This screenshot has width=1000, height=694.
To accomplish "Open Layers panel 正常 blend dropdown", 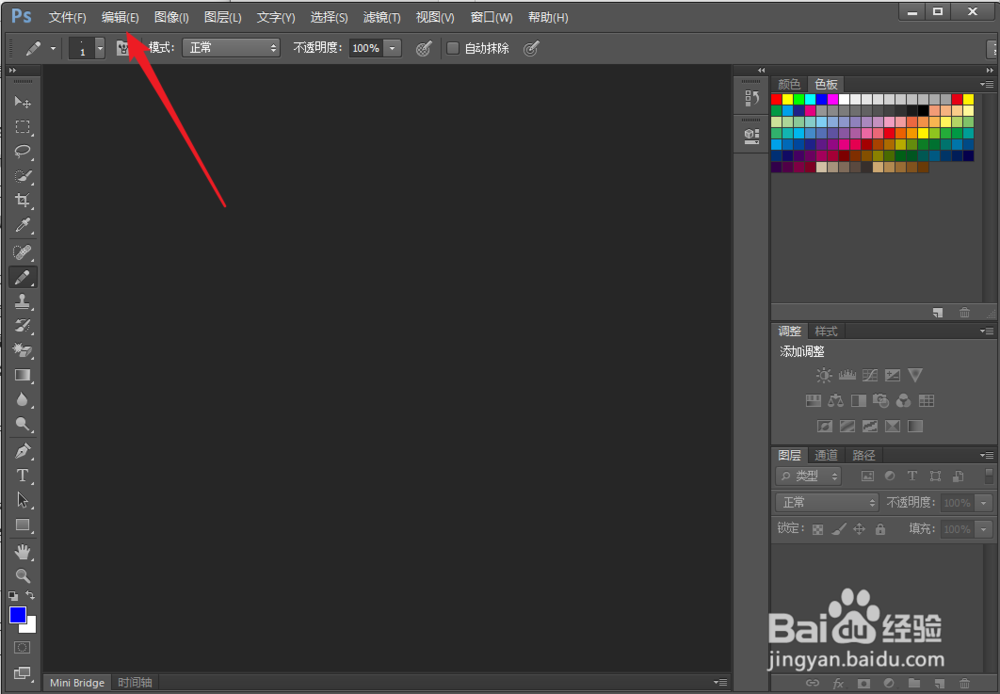I will [x=827, y=503].
